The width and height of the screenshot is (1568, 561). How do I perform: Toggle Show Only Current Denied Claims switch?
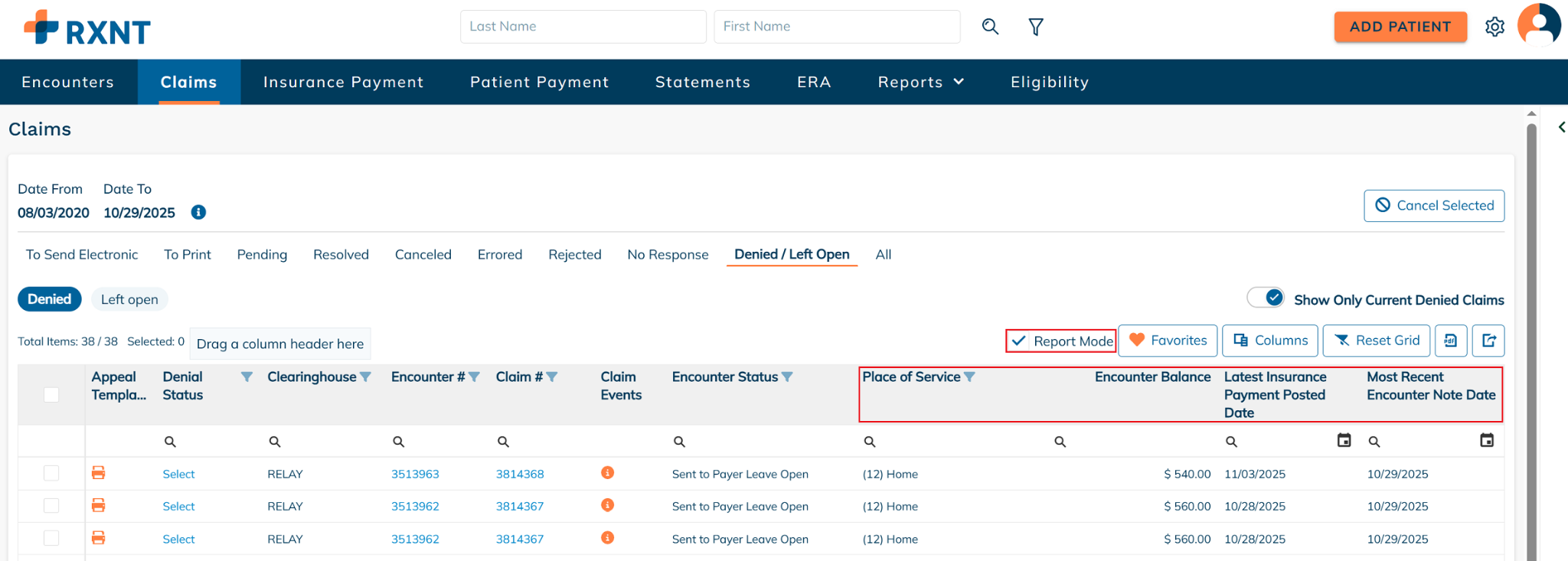pyautogui.click(x=1266, y=298)
